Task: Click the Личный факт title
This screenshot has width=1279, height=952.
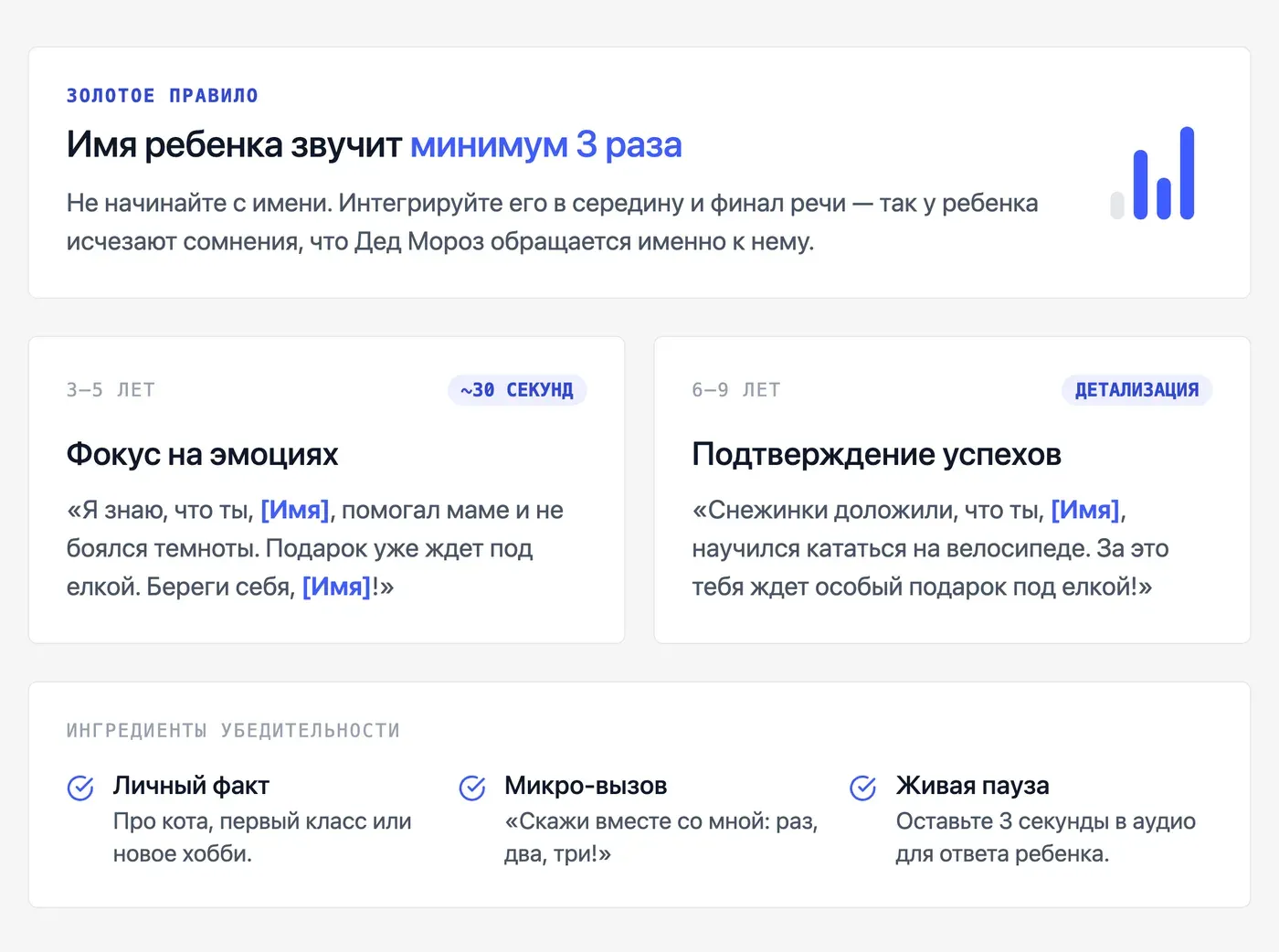Action: [x=191, y=786]
